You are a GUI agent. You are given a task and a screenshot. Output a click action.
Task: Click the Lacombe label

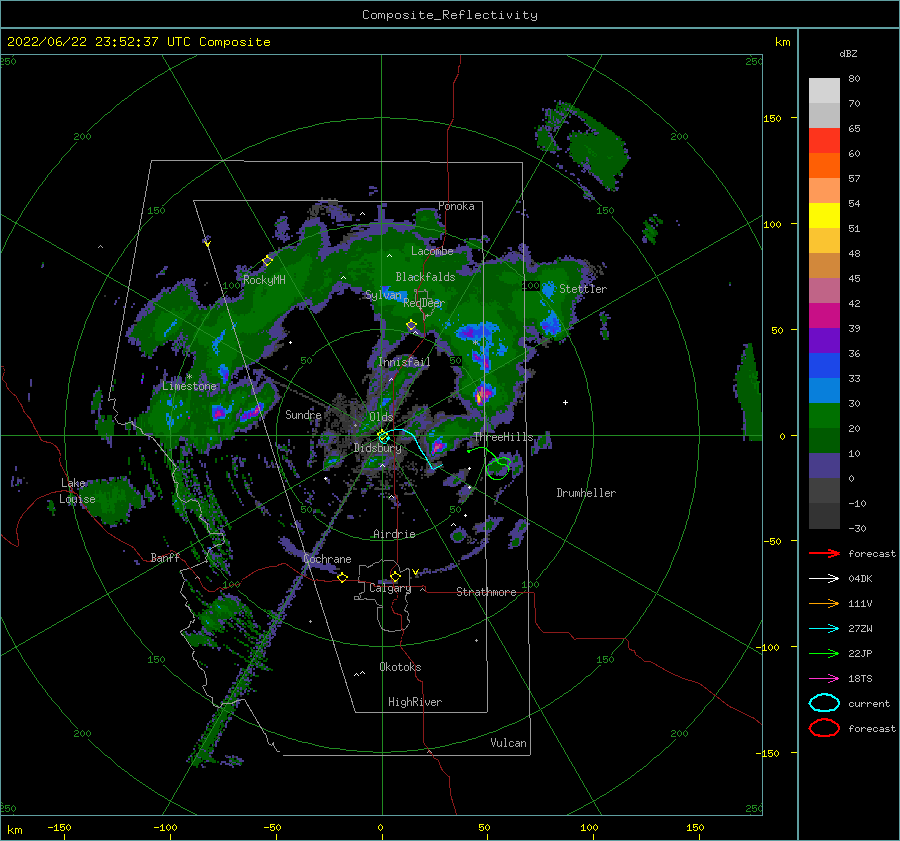[x=432, y=251]
